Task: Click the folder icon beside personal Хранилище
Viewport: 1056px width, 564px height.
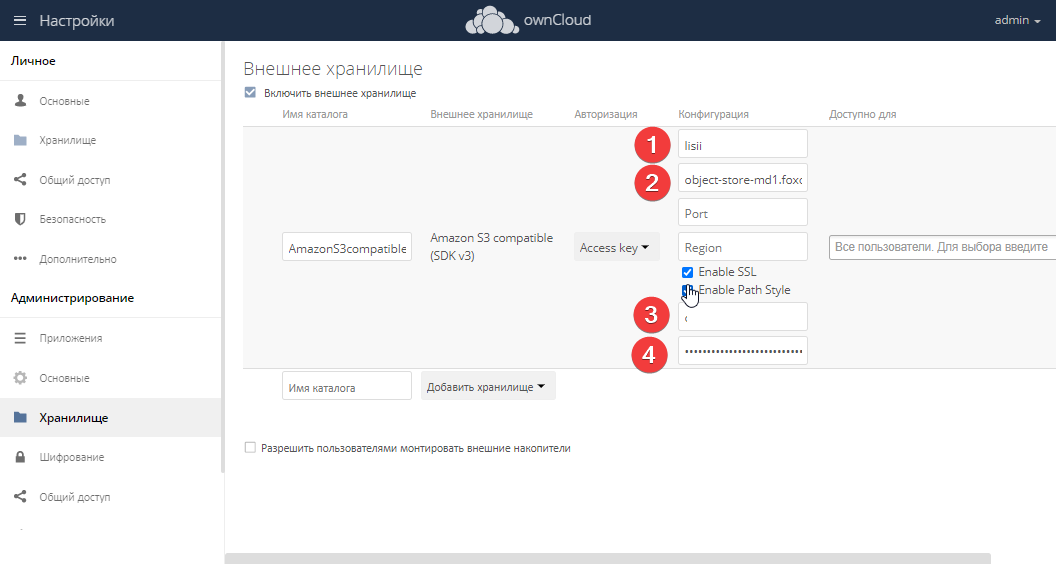Action: coord(20,140)
